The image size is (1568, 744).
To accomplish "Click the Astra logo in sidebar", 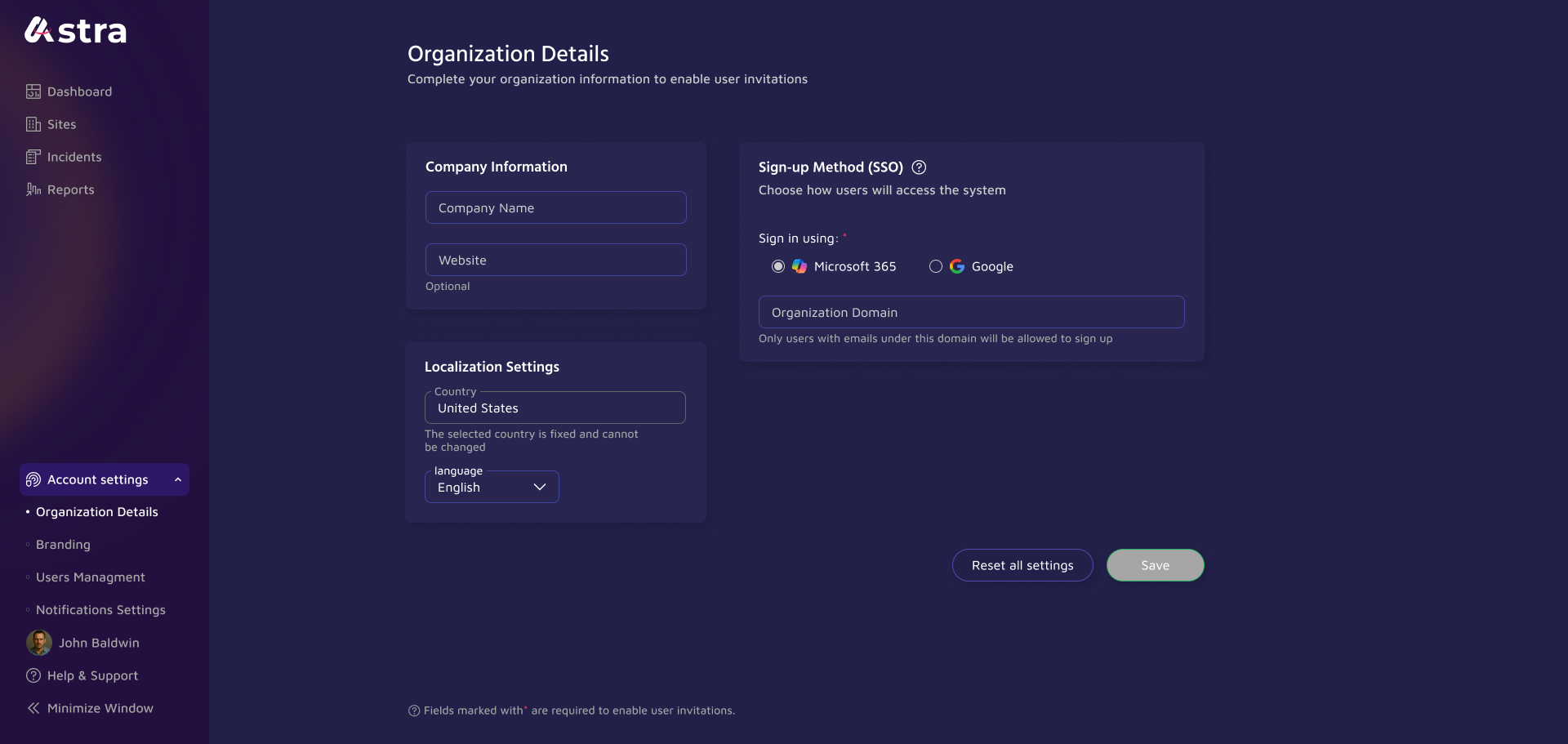I will (75, 31).
